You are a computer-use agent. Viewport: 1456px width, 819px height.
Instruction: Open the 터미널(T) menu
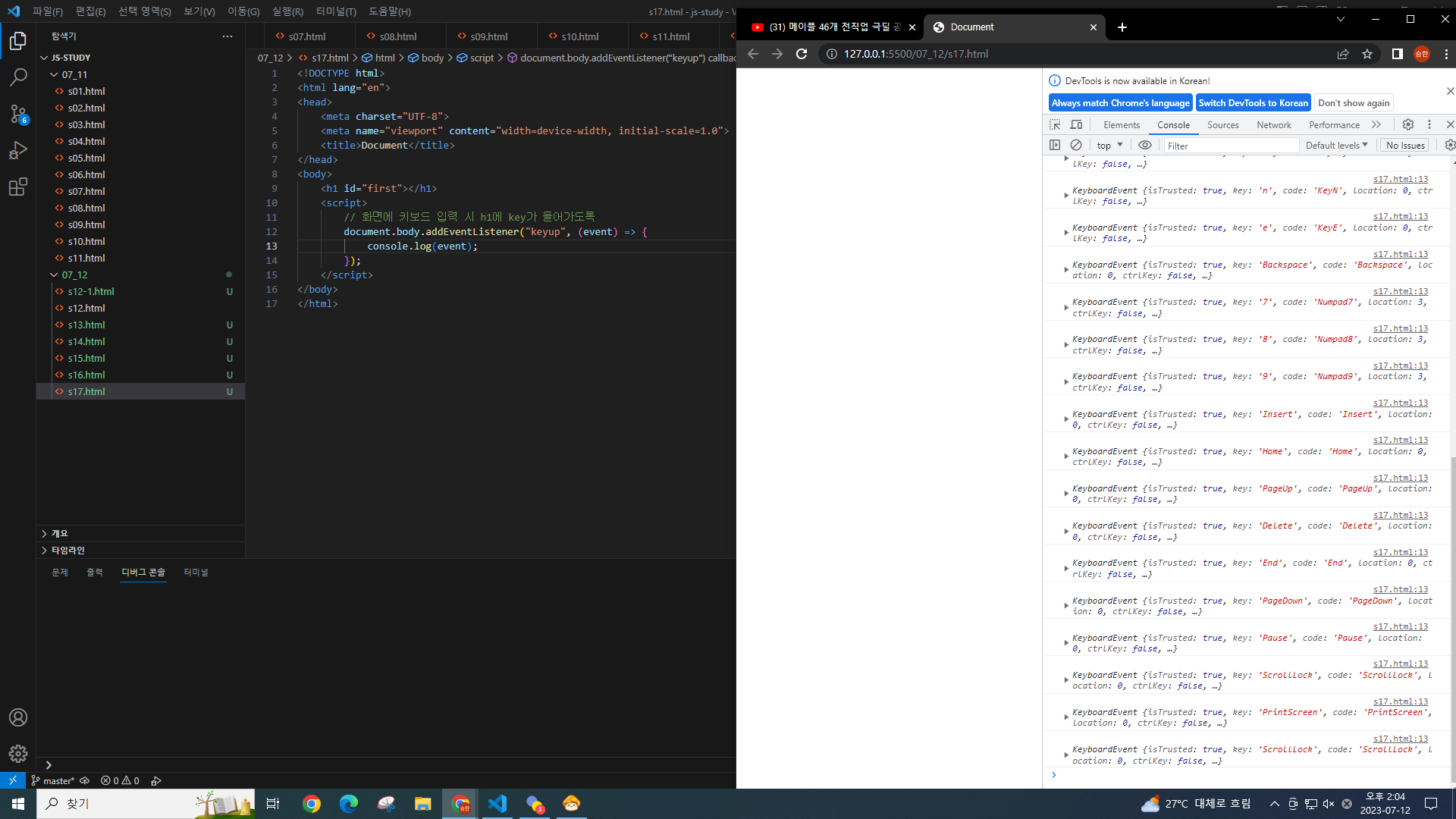pos(336,11)
